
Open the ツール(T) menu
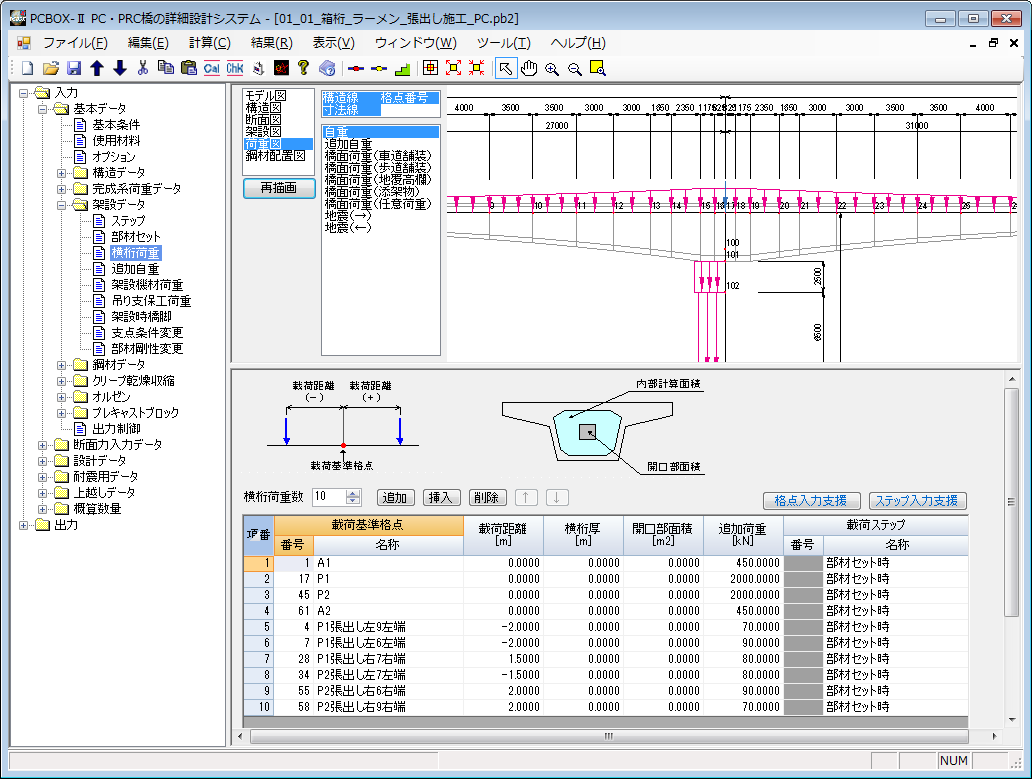click(503, 43)
